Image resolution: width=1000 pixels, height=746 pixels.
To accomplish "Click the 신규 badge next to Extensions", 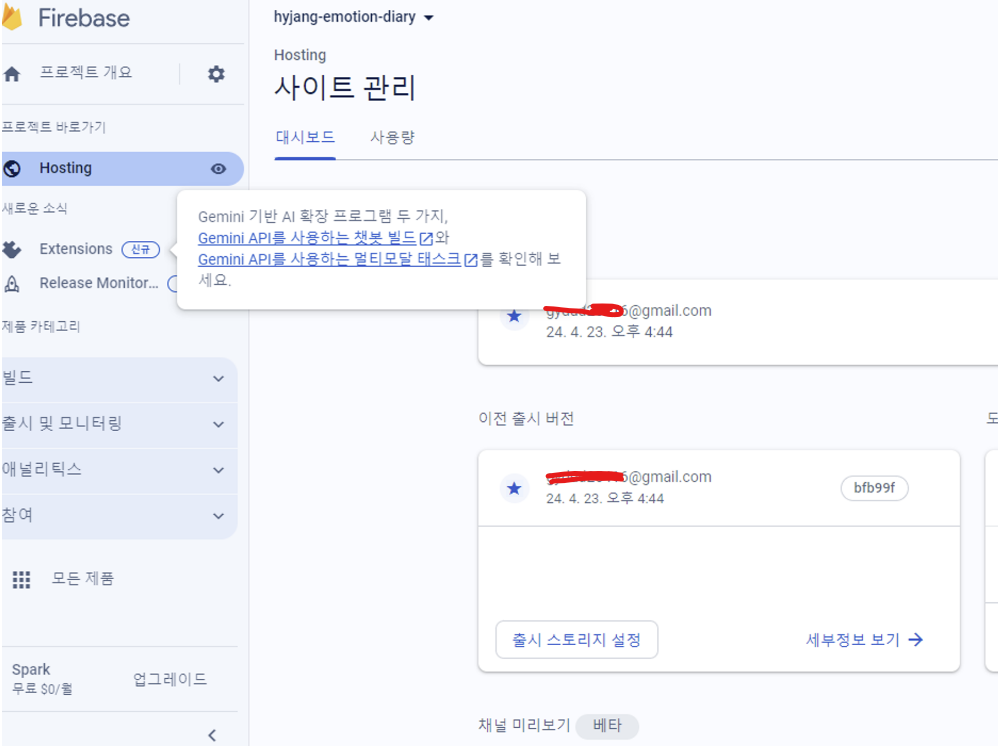I will pos(140,249).
